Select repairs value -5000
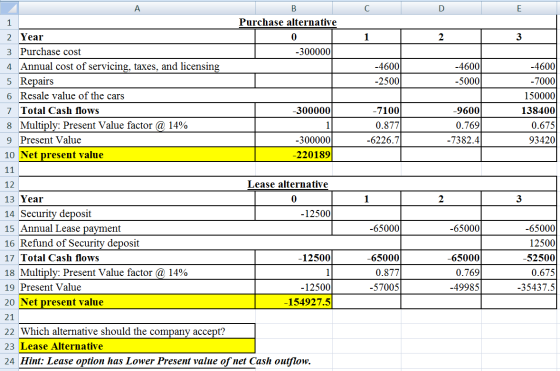The height and width of the screenshot is (371, 560). coord(441,81)
